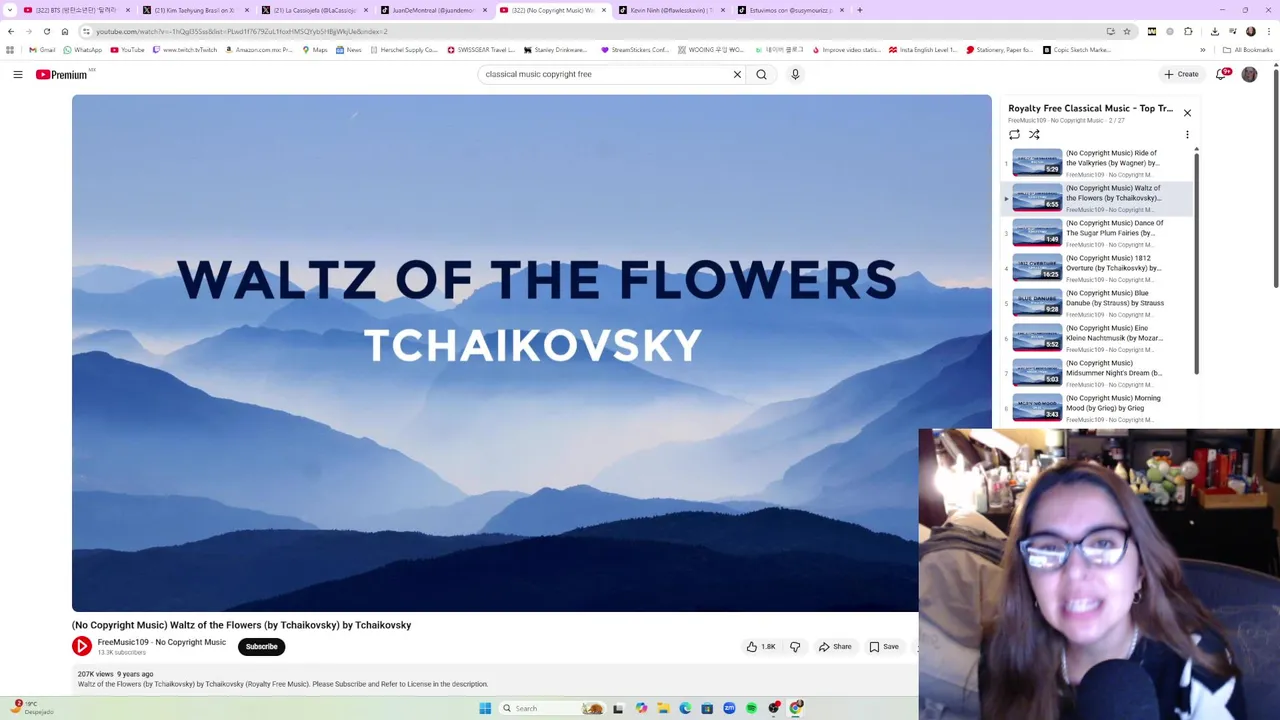Click the video player area
This screenshot has width=1280, height=720.
(531, 353)
